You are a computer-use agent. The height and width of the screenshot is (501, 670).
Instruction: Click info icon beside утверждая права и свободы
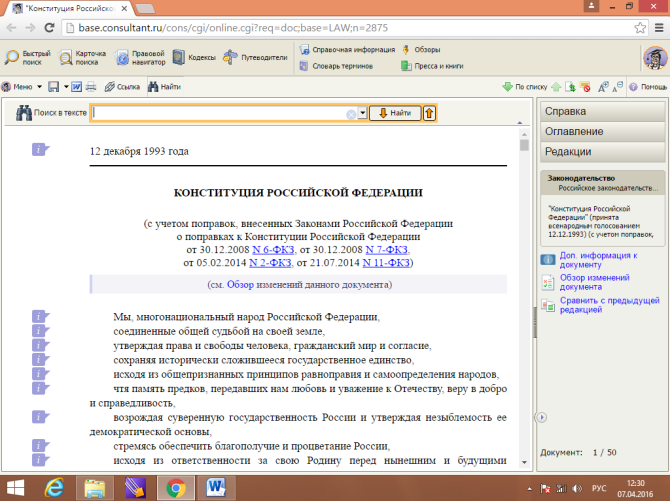41,345
